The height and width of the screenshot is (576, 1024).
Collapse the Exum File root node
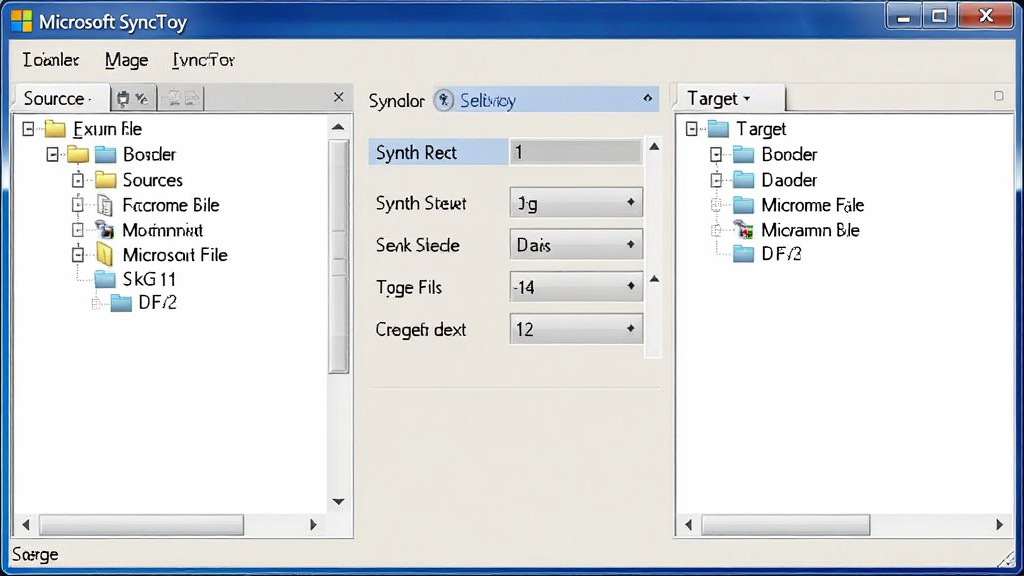28,129
